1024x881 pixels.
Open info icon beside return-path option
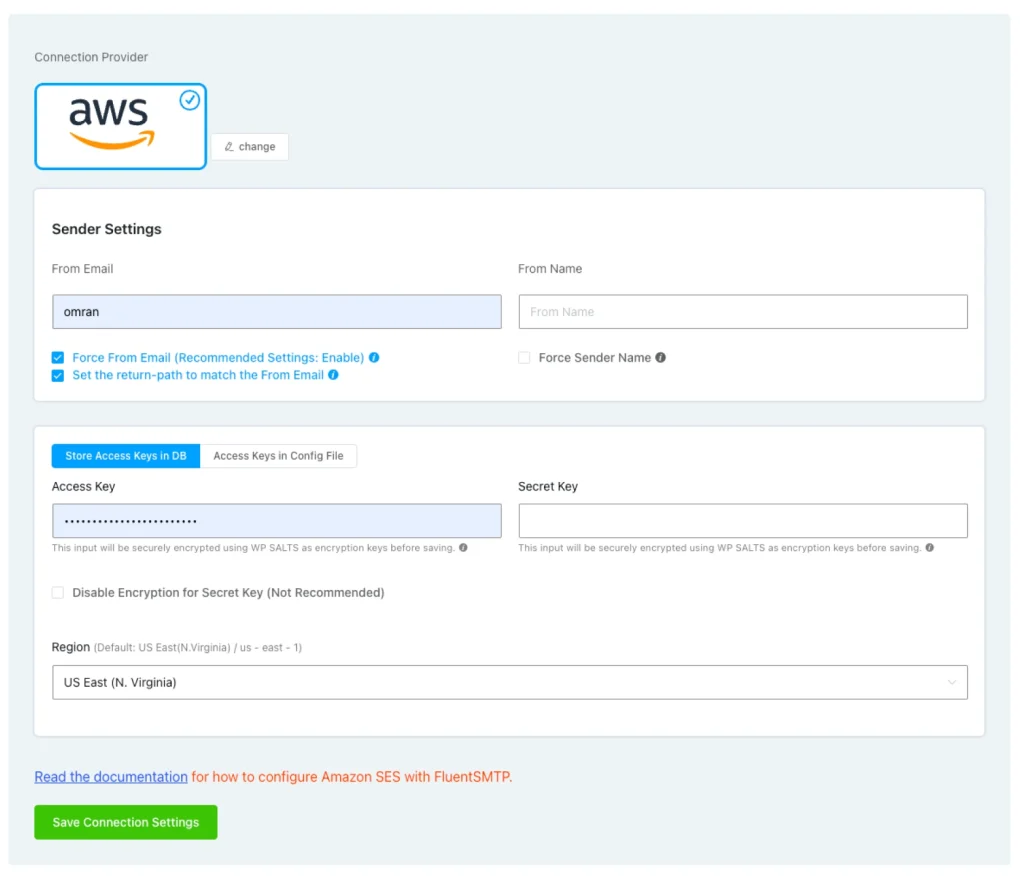click(333, 375)
